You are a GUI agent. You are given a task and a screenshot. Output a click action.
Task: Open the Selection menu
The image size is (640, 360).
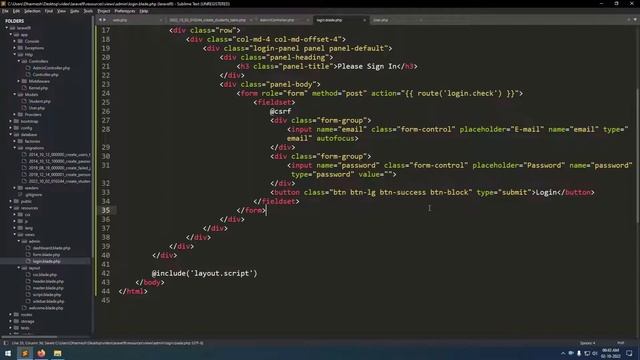point(32,11)
